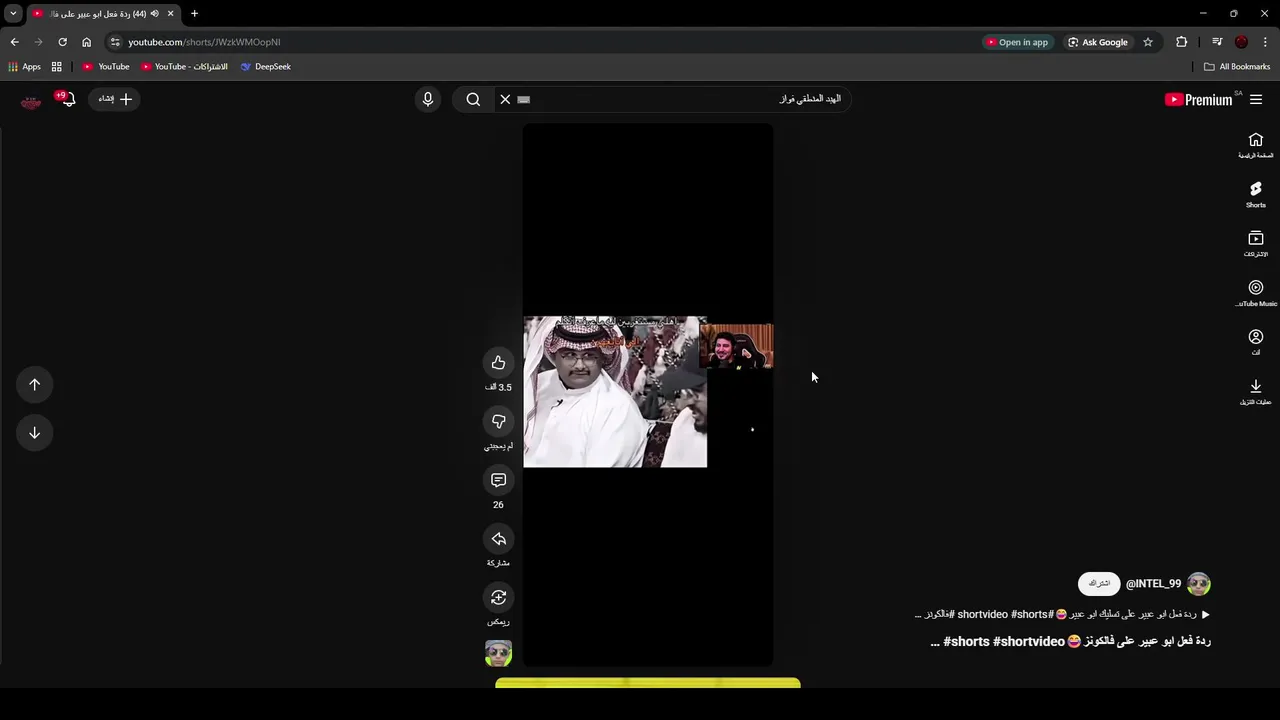Click the search magnifier button
The width and height of the screenshot is (1280, 720).
click(x=473, y=99)
